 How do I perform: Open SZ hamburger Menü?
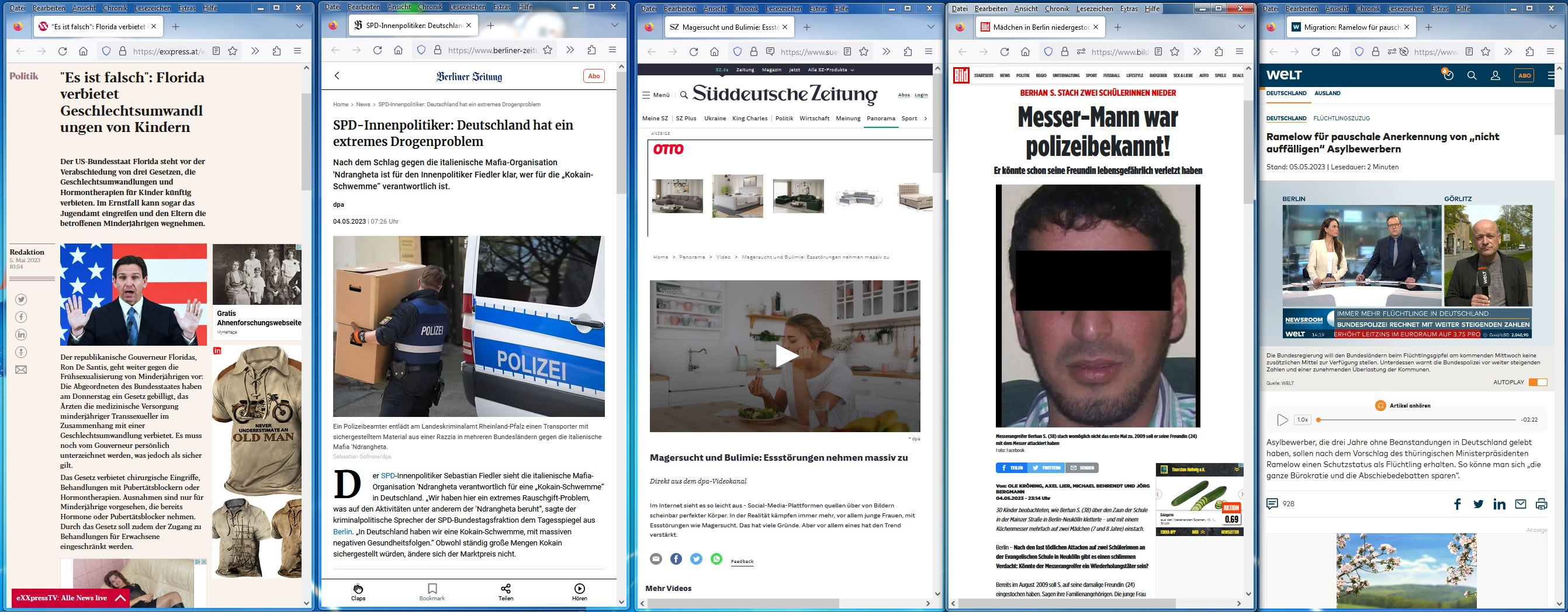(656, 95)
